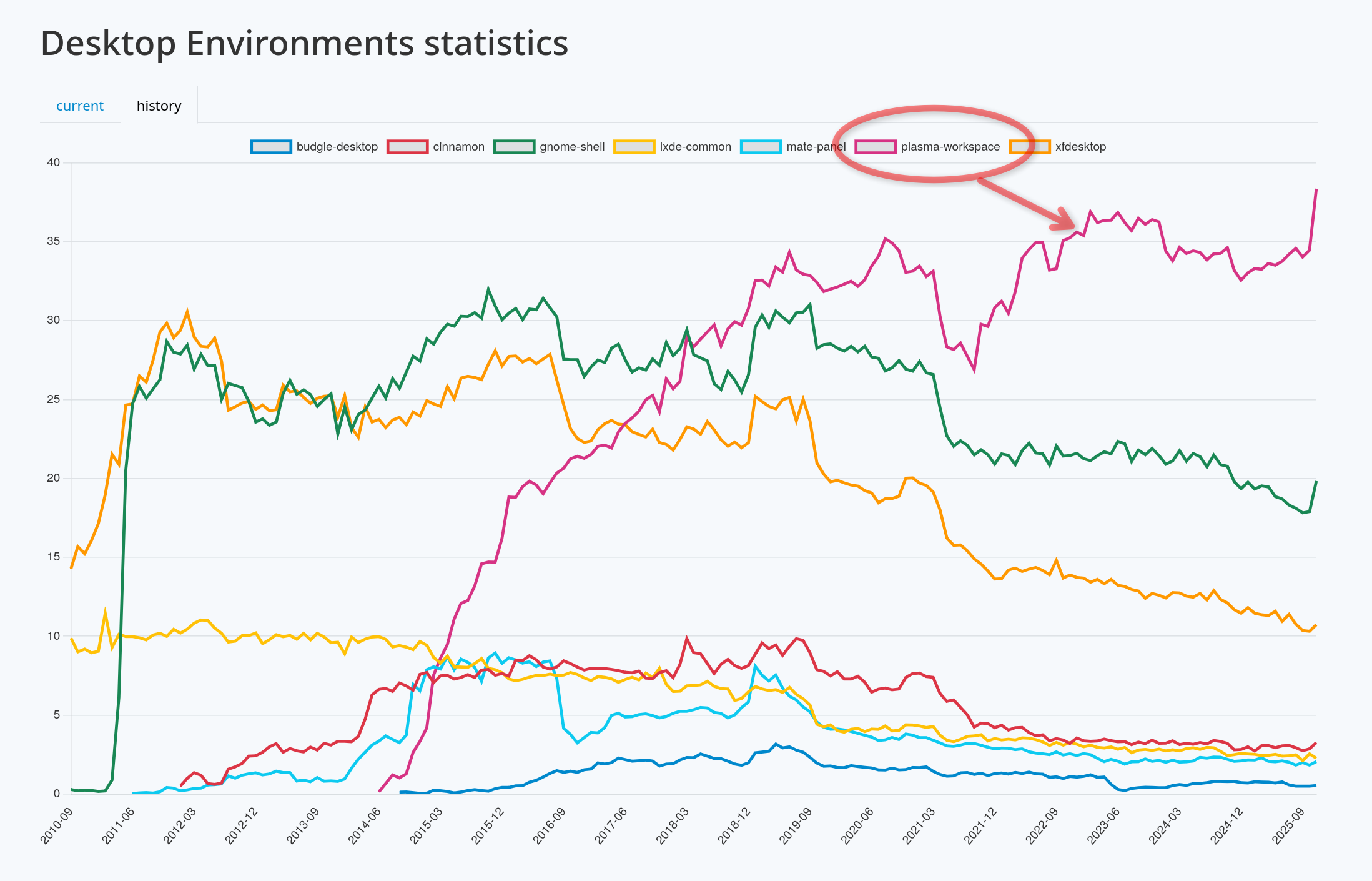Select the history tab

coord(159,106)
